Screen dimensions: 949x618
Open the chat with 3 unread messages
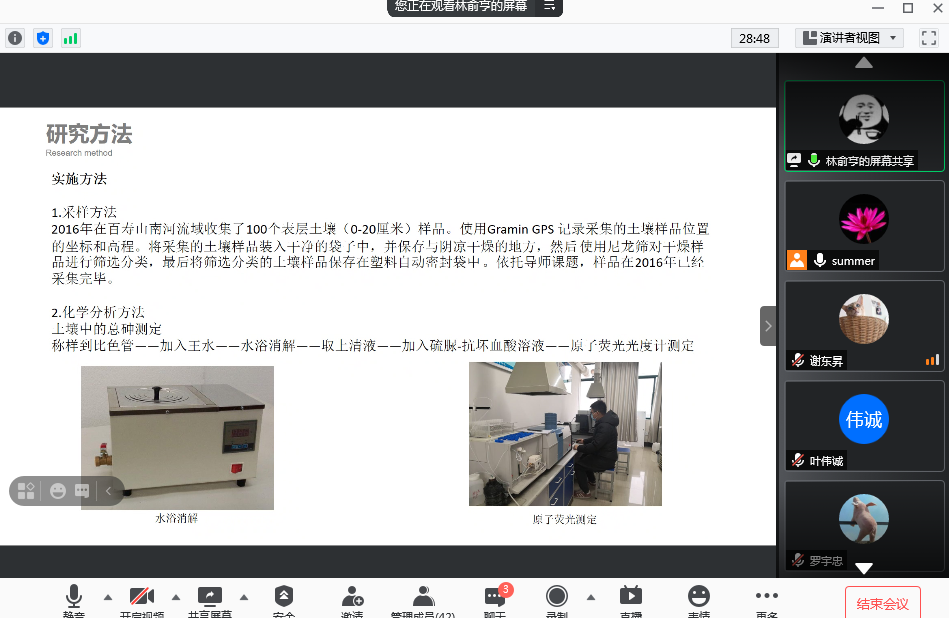496,598
